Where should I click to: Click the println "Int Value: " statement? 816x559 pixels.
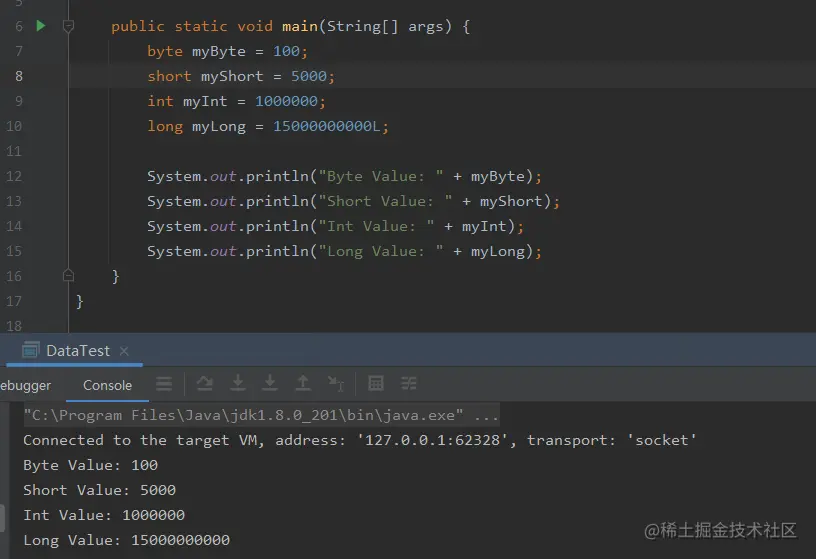(x=335, y=226)
